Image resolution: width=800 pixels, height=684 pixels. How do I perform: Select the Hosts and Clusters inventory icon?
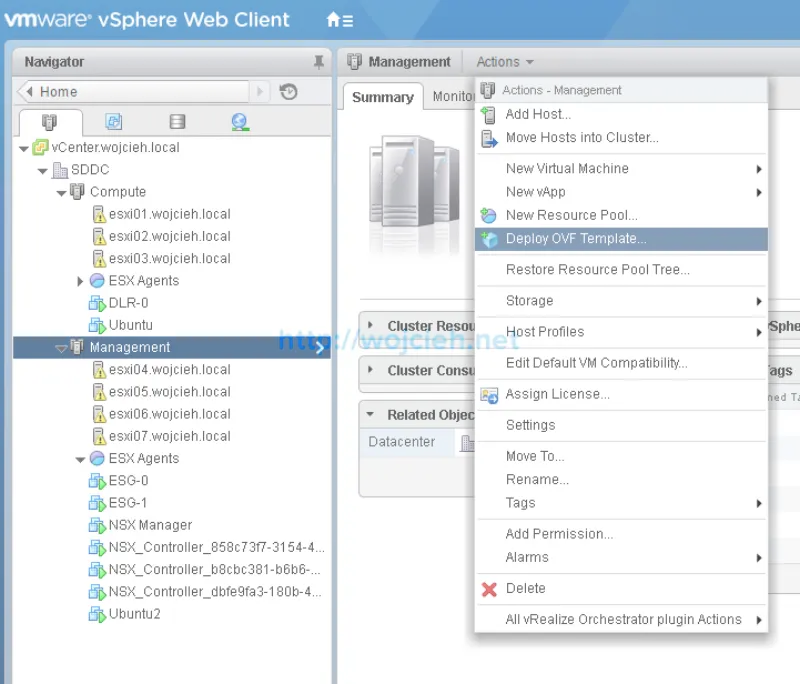pos(48,121)
